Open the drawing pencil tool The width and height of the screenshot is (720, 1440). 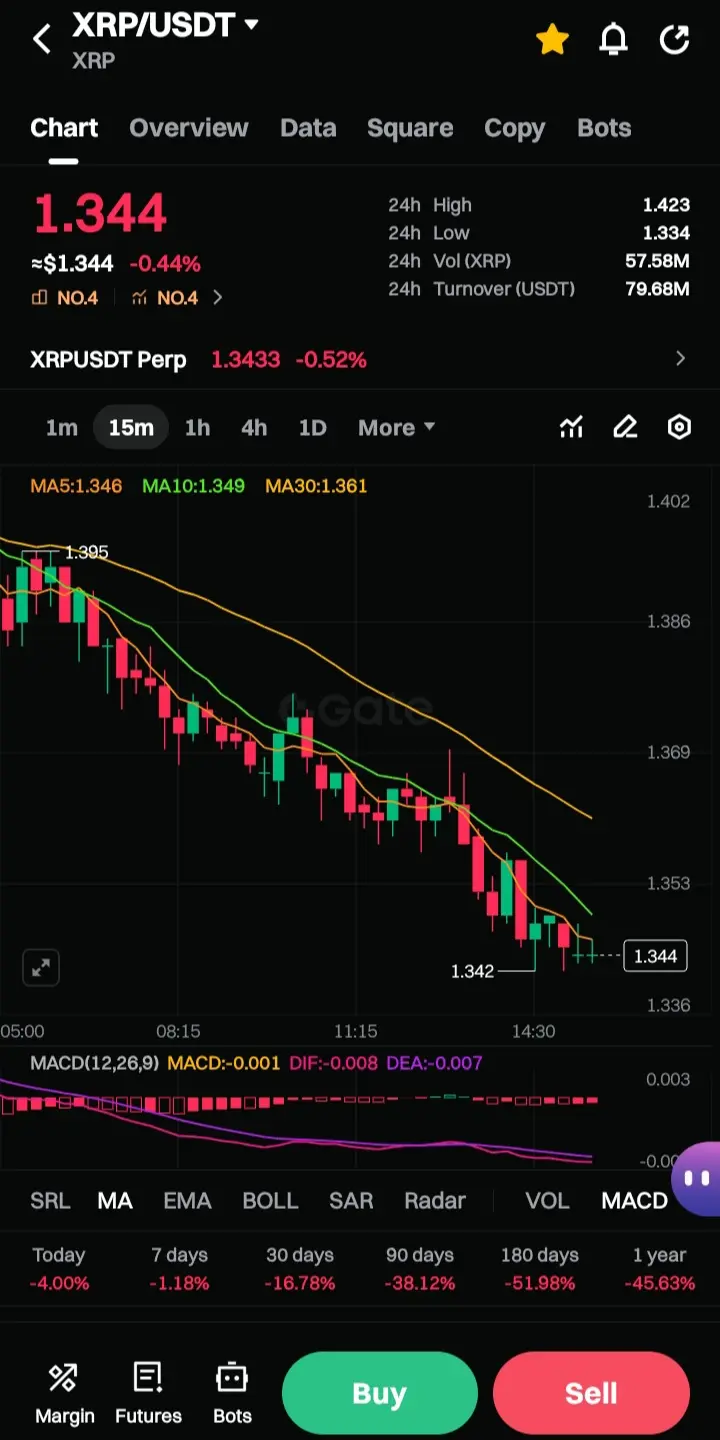tap(625, 427)
